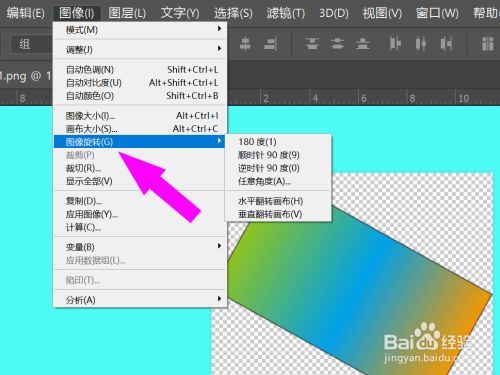Image resolution: width=500 pixels, height=375 pixels.
Task: Select the 图像旋转(G) menu entry
Action: [x=140, y=142]
